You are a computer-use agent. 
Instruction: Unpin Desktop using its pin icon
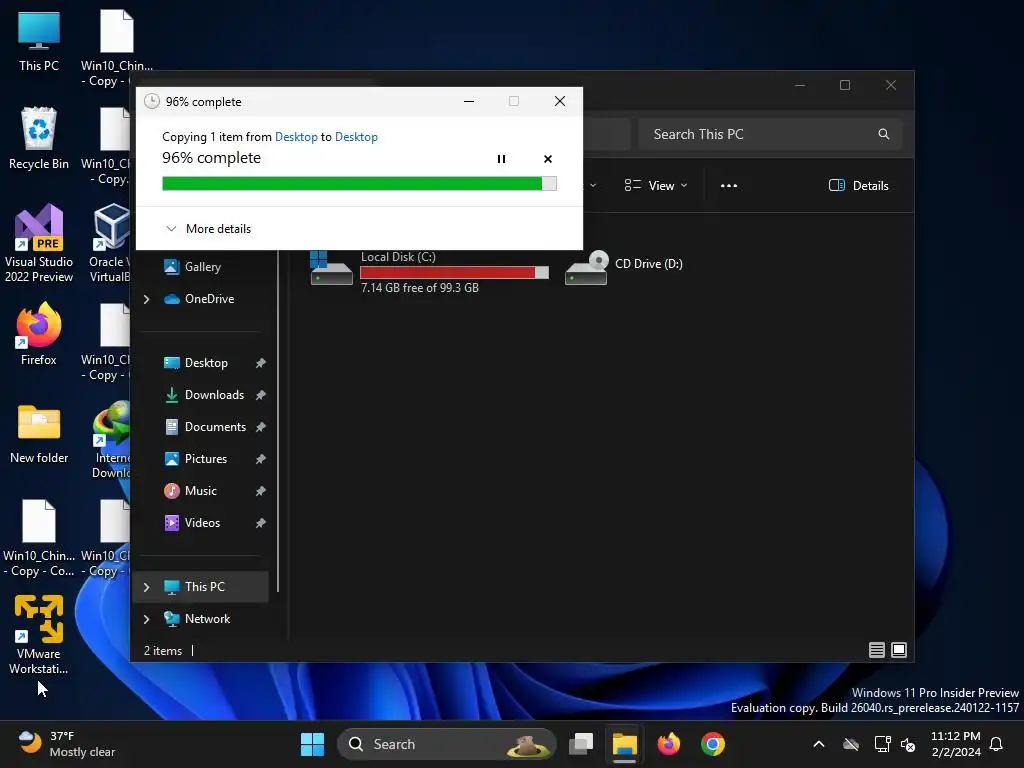tap(261, 363)
